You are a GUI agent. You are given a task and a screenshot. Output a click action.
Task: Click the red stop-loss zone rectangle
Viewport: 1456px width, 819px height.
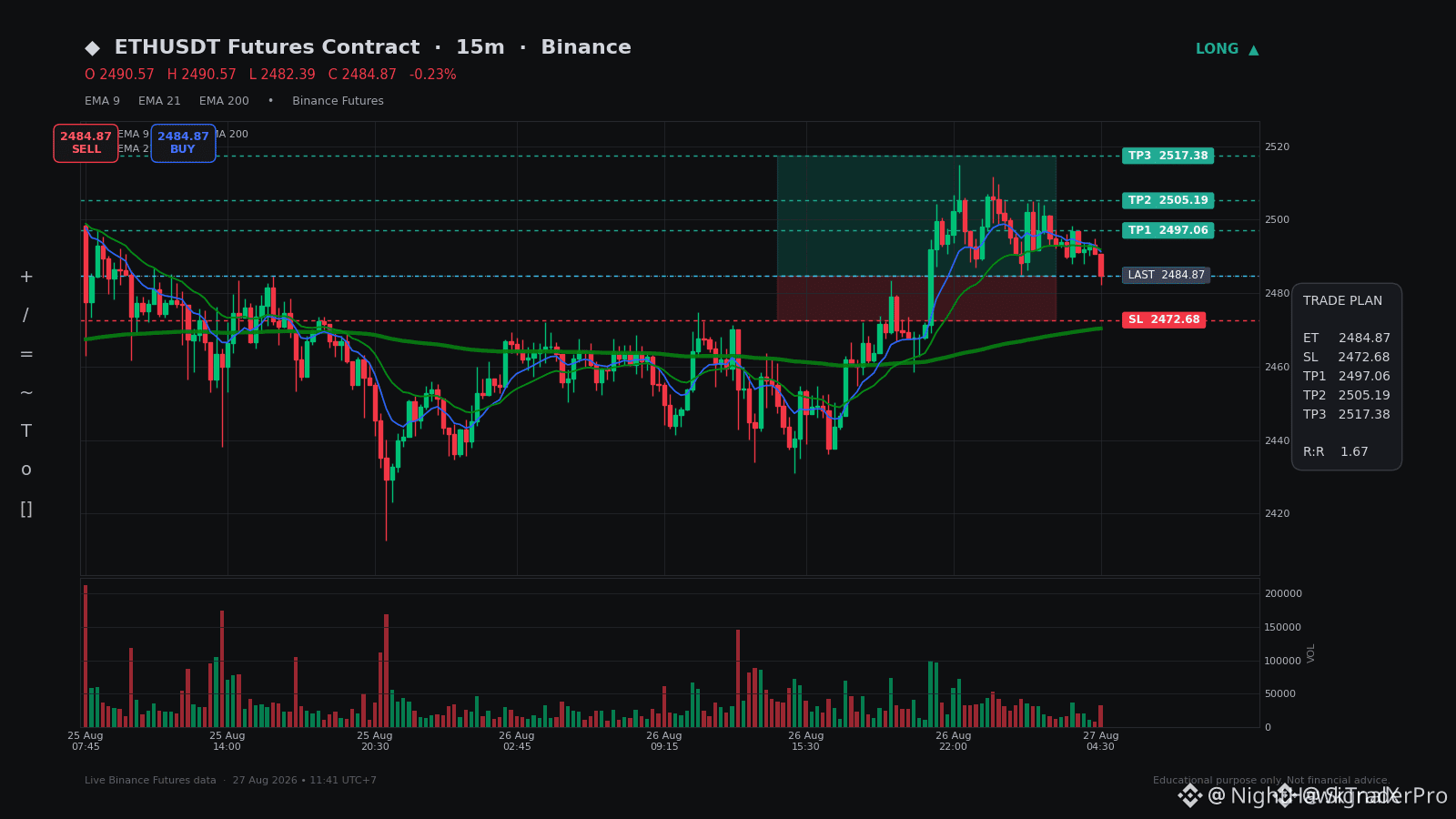pyautogui.click(x=916, y=298)
